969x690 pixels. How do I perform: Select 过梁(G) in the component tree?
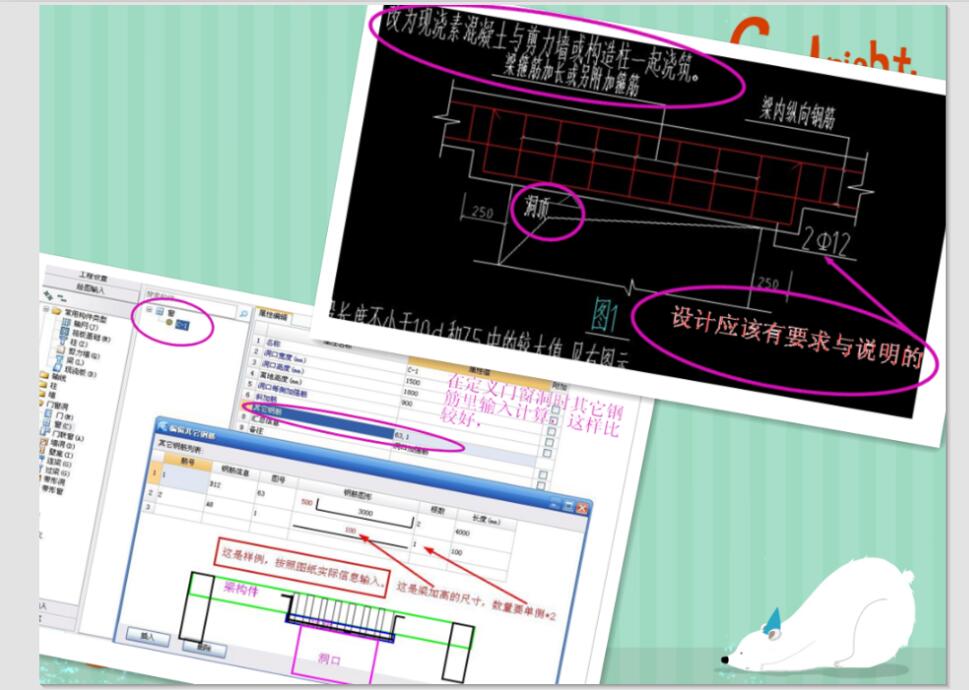tap(54, 472)
